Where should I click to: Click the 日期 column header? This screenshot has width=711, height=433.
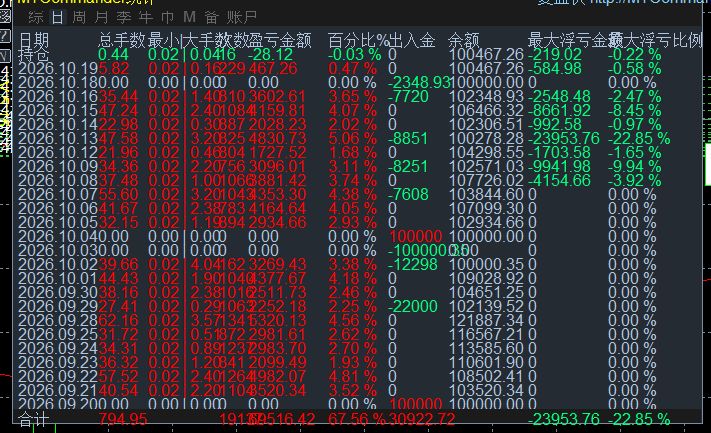click(x=34, y=41)
